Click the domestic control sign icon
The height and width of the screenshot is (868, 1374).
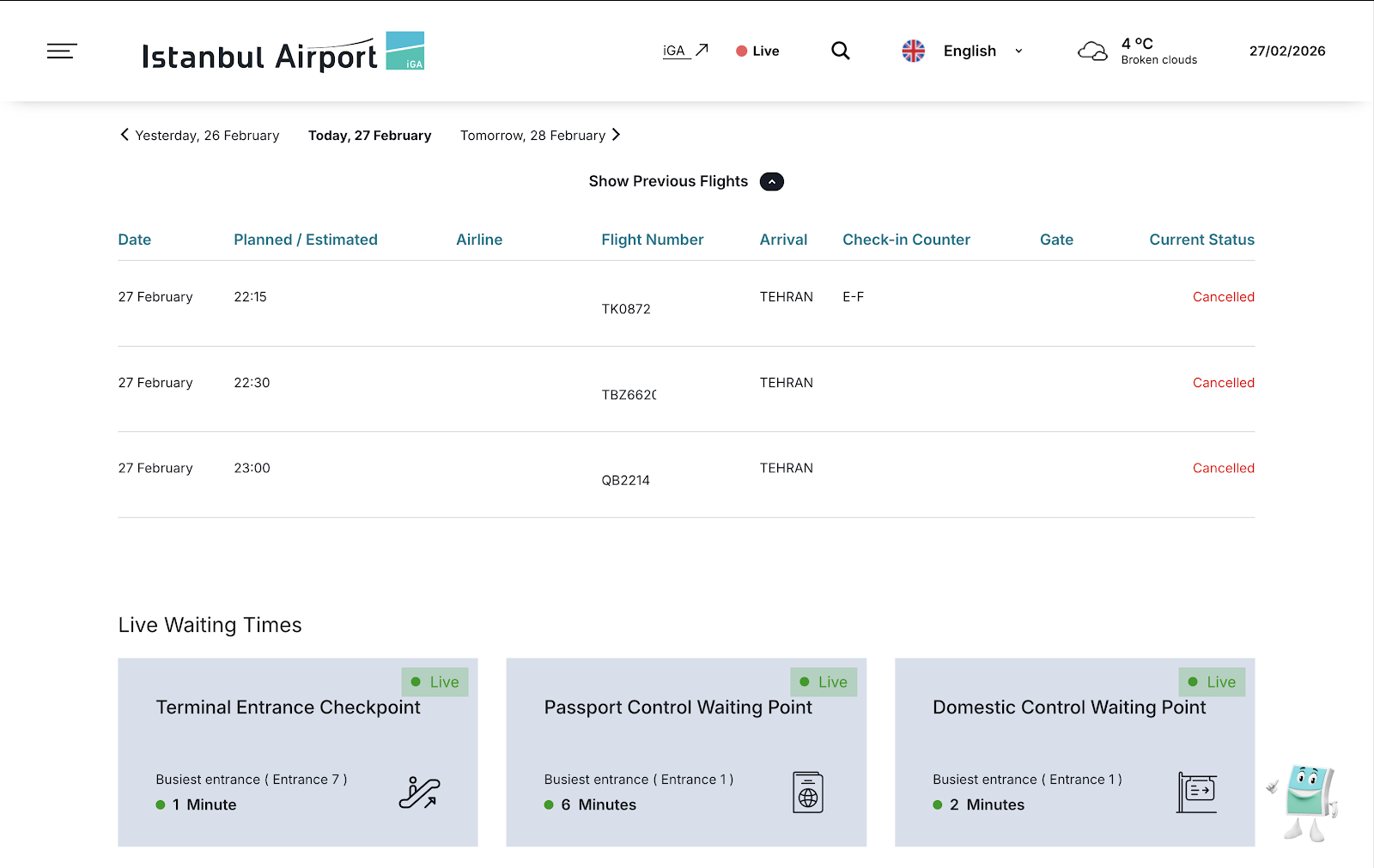[x=1197, y=792]
